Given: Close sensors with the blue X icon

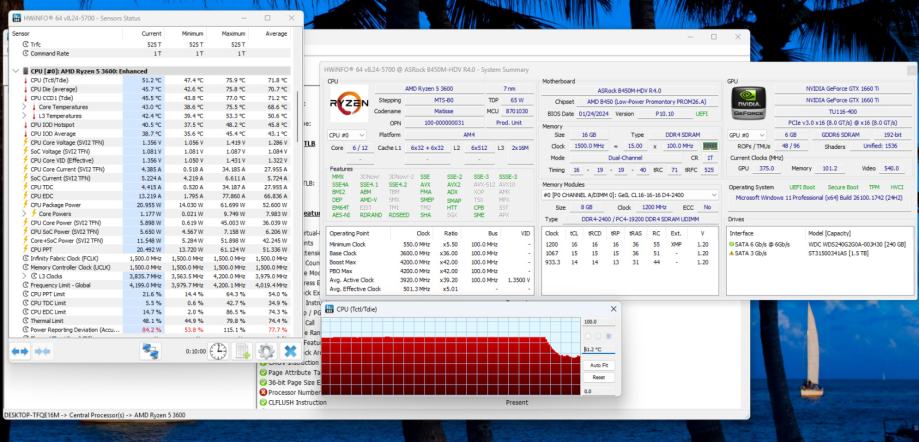Looking at the screenshot, I should click(290, 352).
